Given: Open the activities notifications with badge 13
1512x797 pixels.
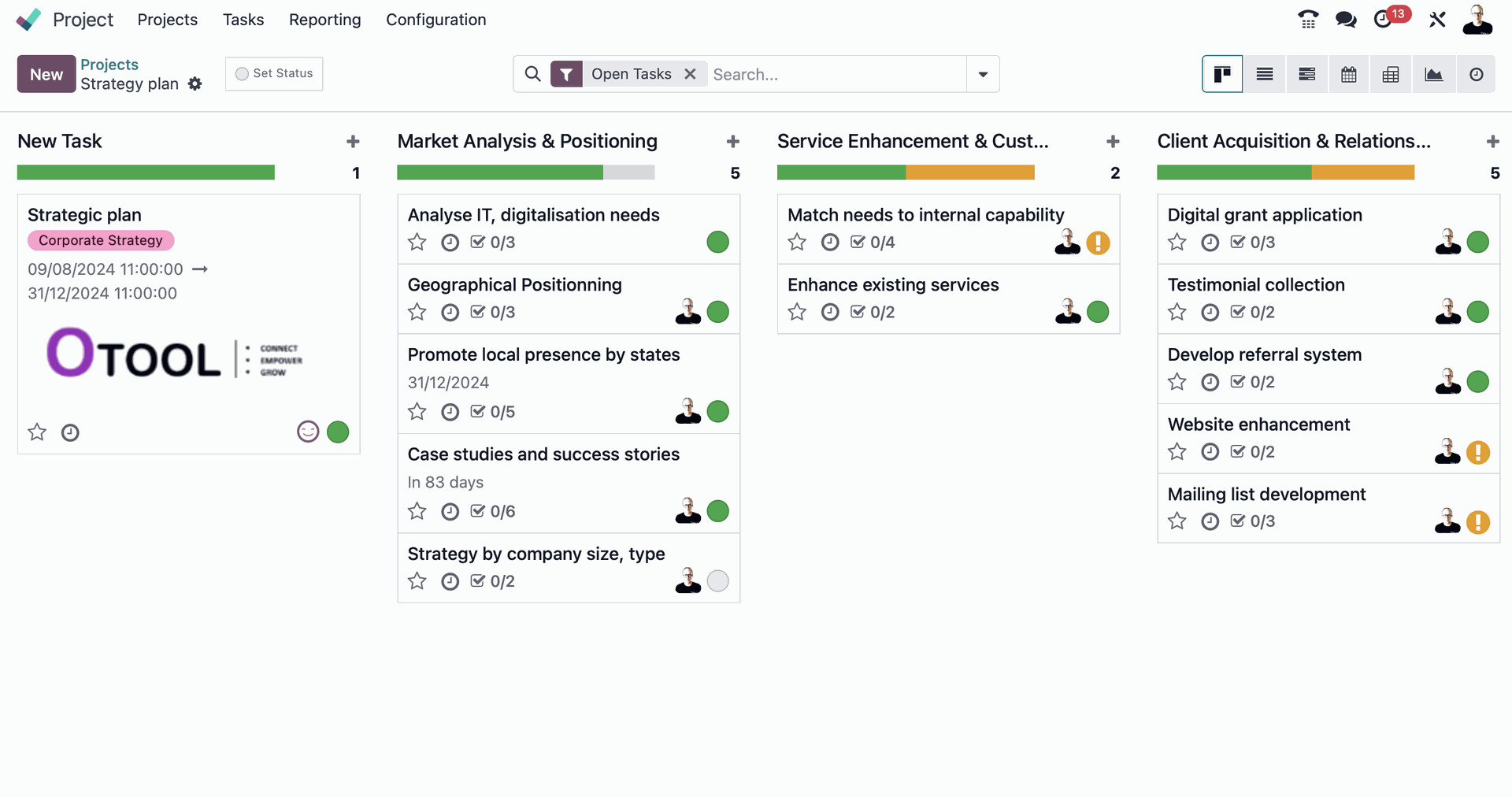Looking at the screenshot, I should click(1385, 19).
